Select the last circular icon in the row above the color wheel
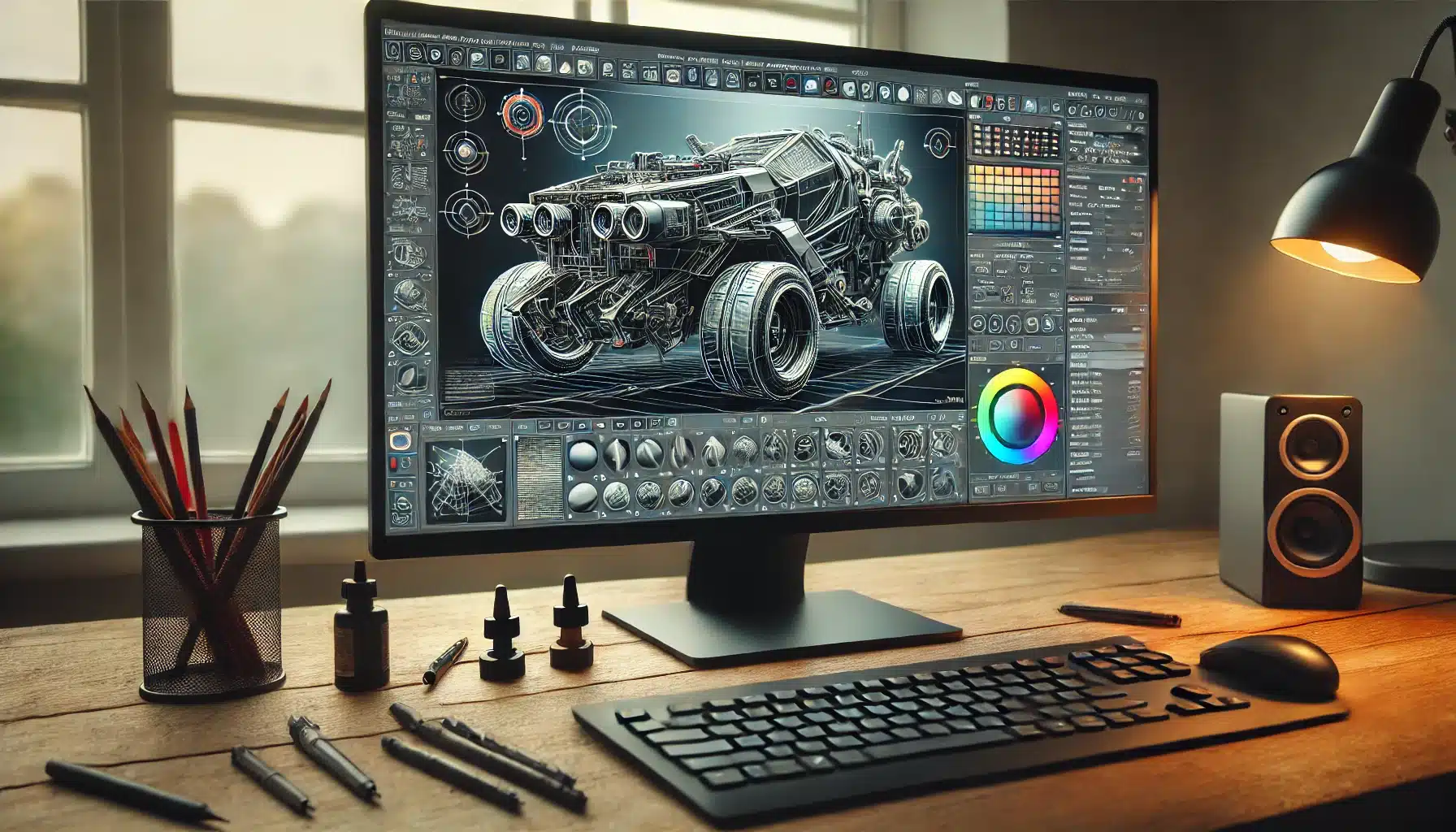This screenshot has height=832, width=1456. point(1049,323)
